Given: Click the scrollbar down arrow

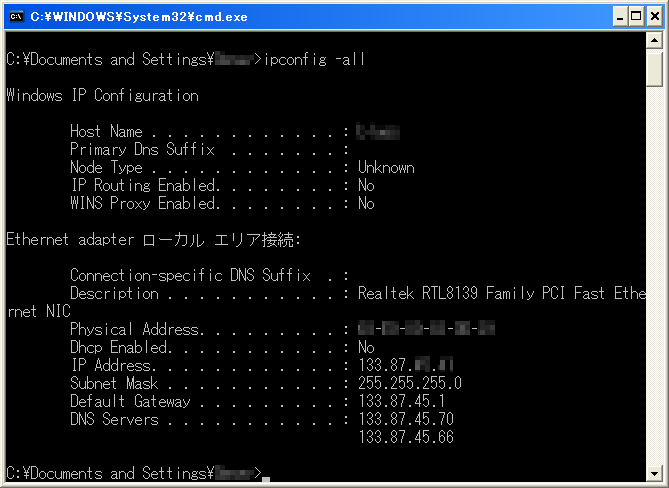Looking at the screenshot, I should point(654,472).
